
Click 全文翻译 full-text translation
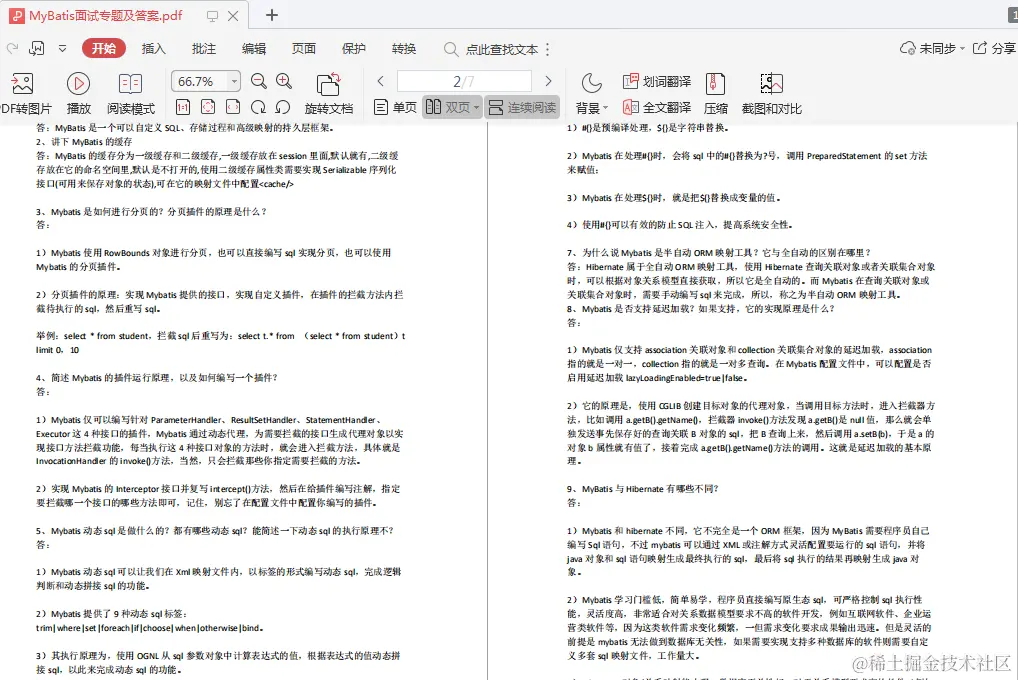coord(657,107)
